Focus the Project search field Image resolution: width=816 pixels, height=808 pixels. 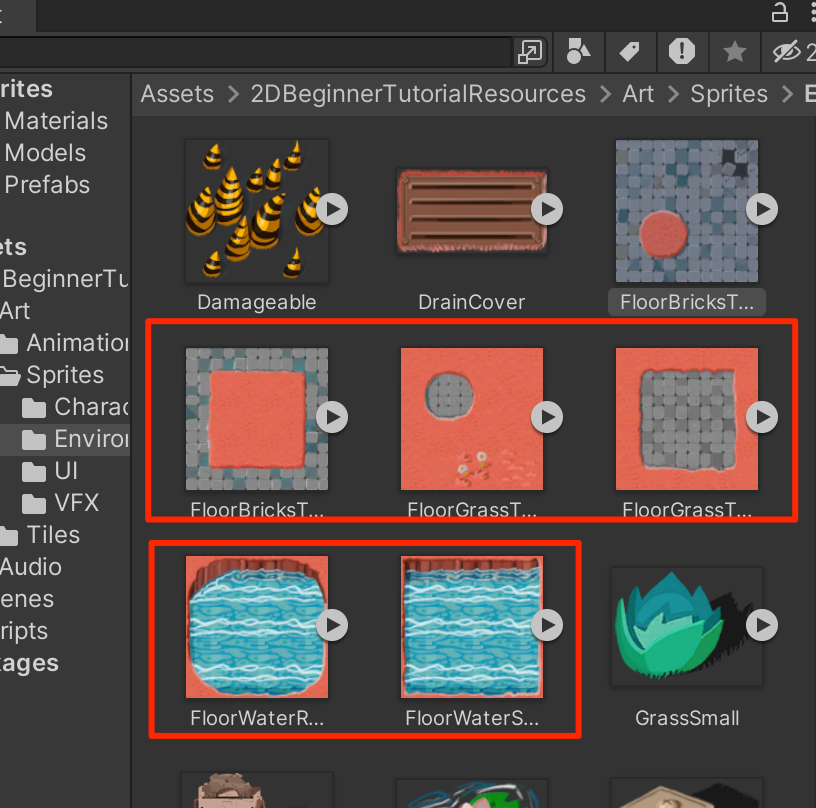click(x=255, y=52)
